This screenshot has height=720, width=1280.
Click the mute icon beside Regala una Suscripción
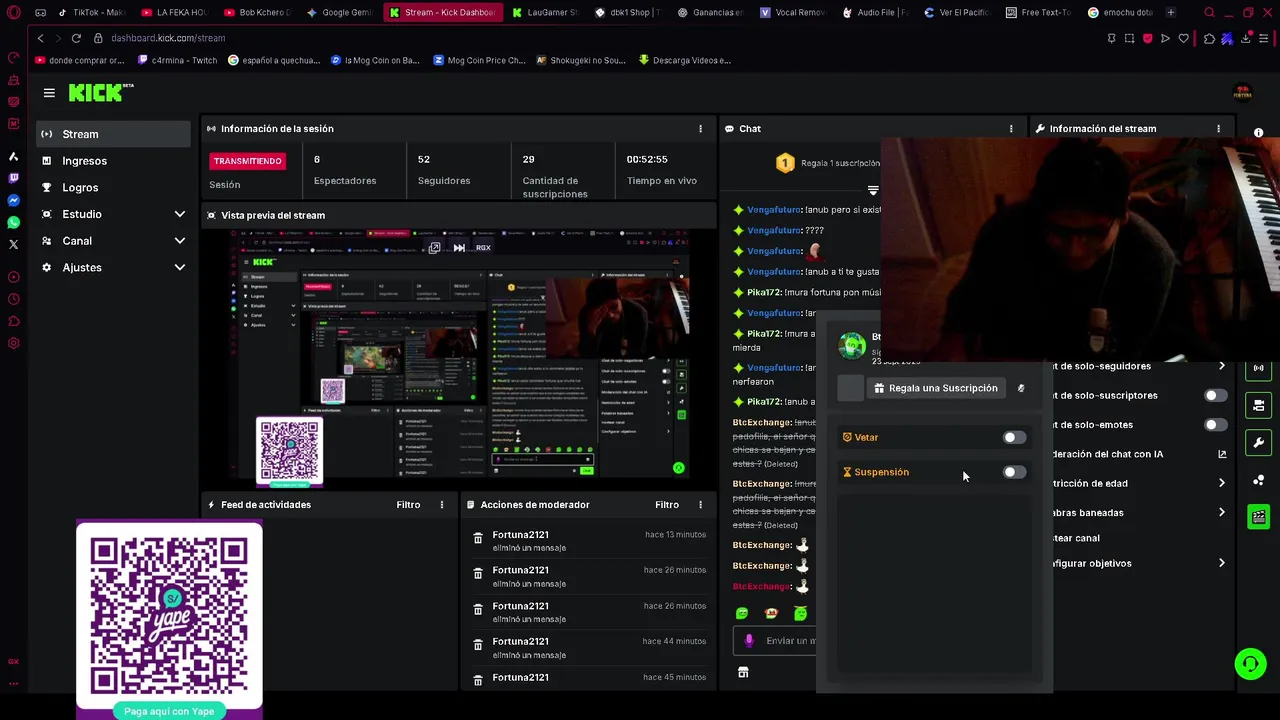[1021, 388]
